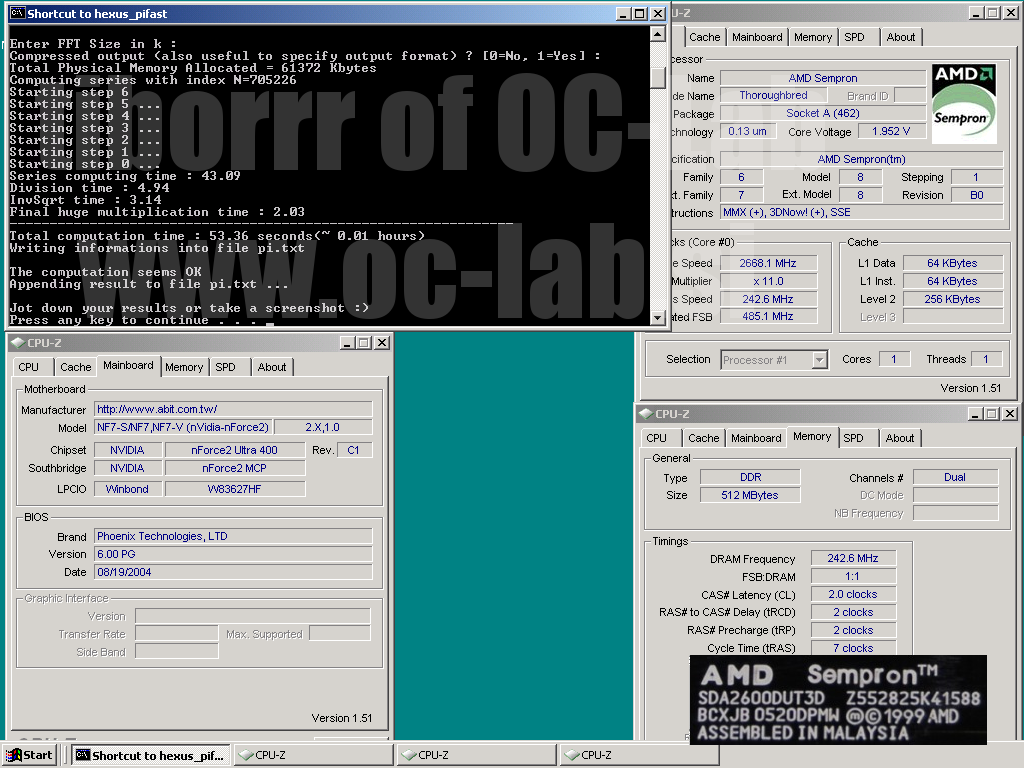Screen dimensions: 1024x768
Task: Open Cache tab in Mainboard CPU-Z window
Action: click(x=76, y=367)
